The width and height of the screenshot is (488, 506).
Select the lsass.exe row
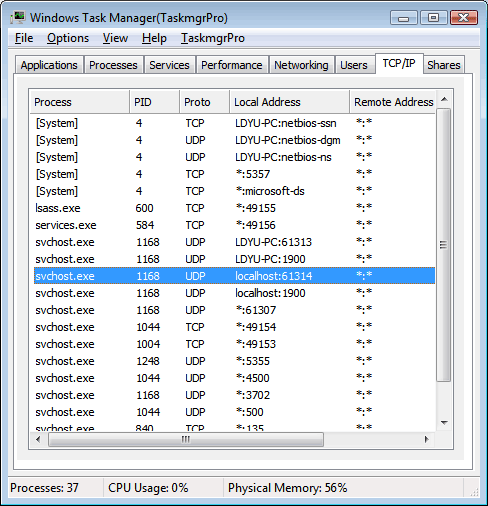(x=234, y=208)
